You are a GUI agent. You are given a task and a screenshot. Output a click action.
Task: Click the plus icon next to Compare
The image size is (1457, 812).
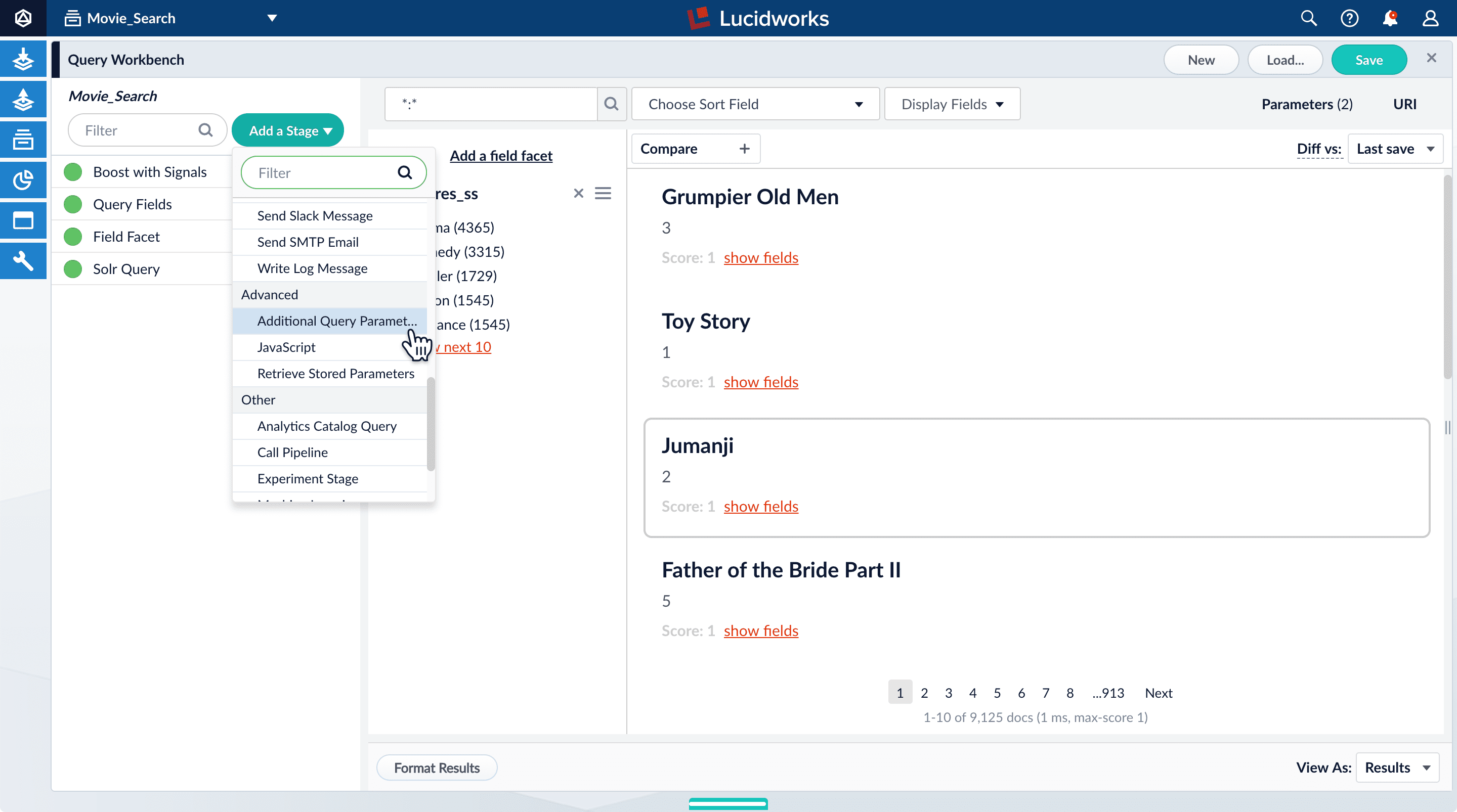[x=744, y=149]
